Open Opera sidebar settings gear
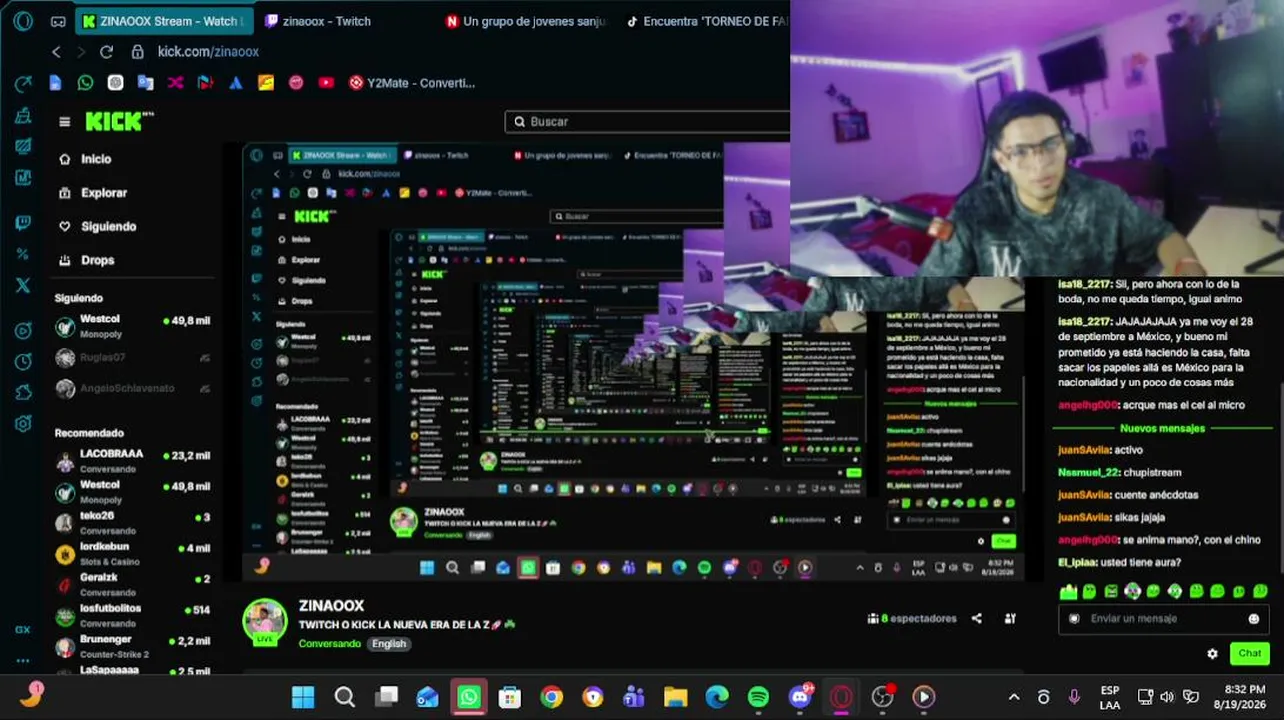The width and height of the screenshot is (1284, 720). [x=23, y=424]
